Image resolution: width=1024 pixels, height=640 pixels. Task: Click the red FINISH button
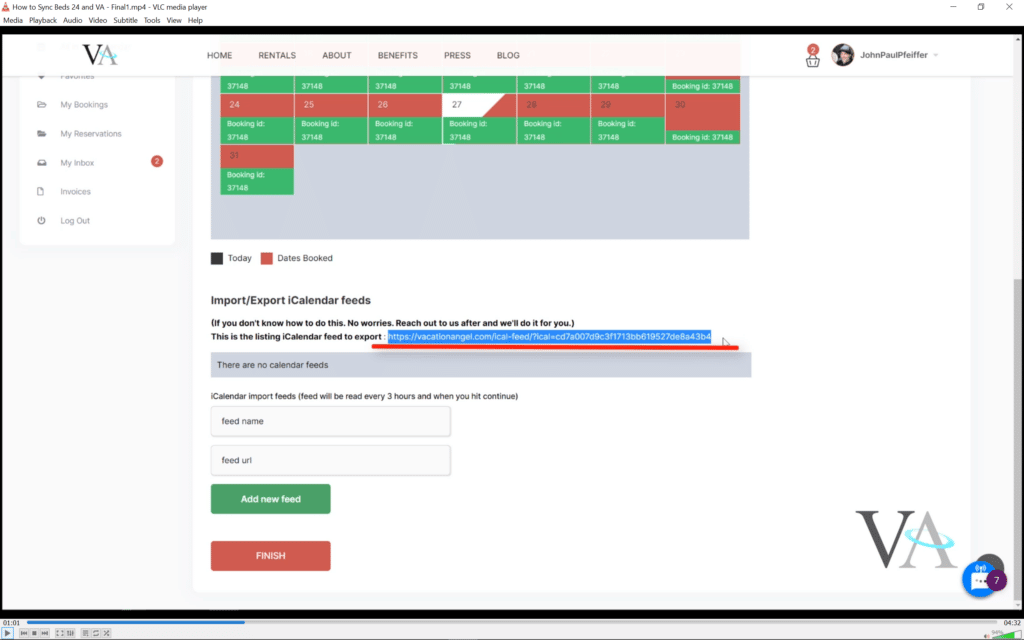270,556
